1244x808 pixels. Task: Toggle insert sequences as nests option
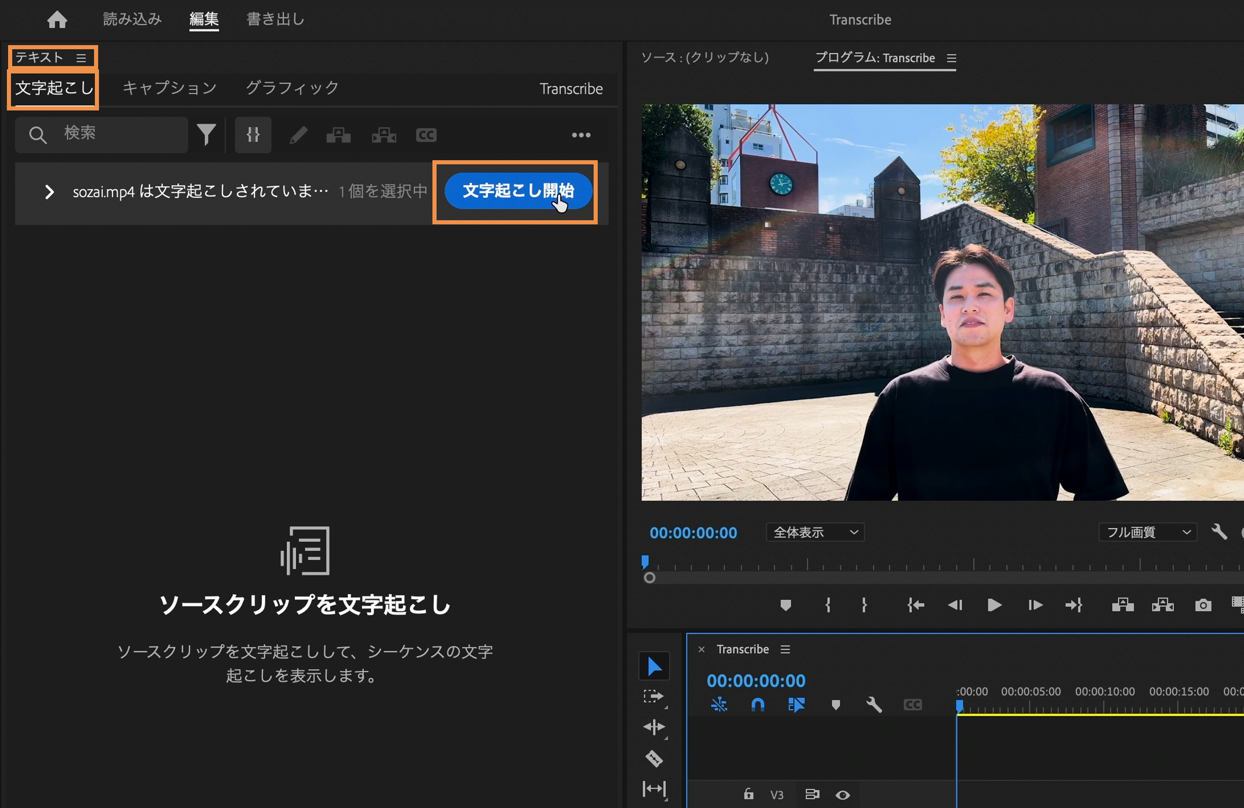click(x=719, y=705)
